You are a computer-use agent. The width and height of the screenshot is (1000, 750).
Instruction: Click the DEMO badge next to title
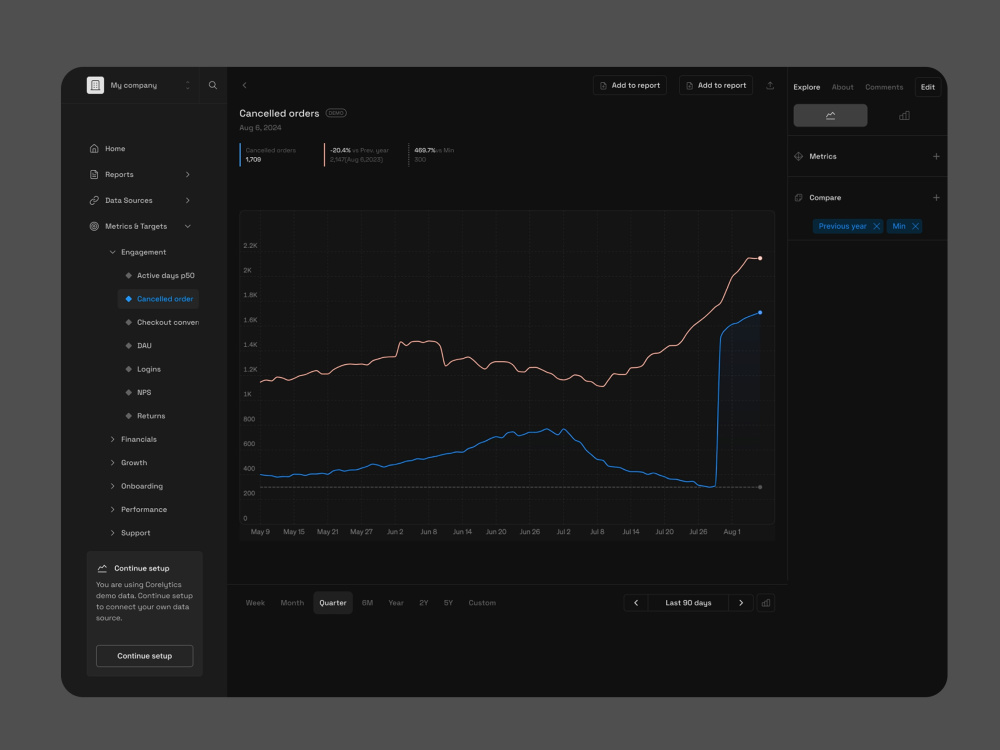pos(336,113)
